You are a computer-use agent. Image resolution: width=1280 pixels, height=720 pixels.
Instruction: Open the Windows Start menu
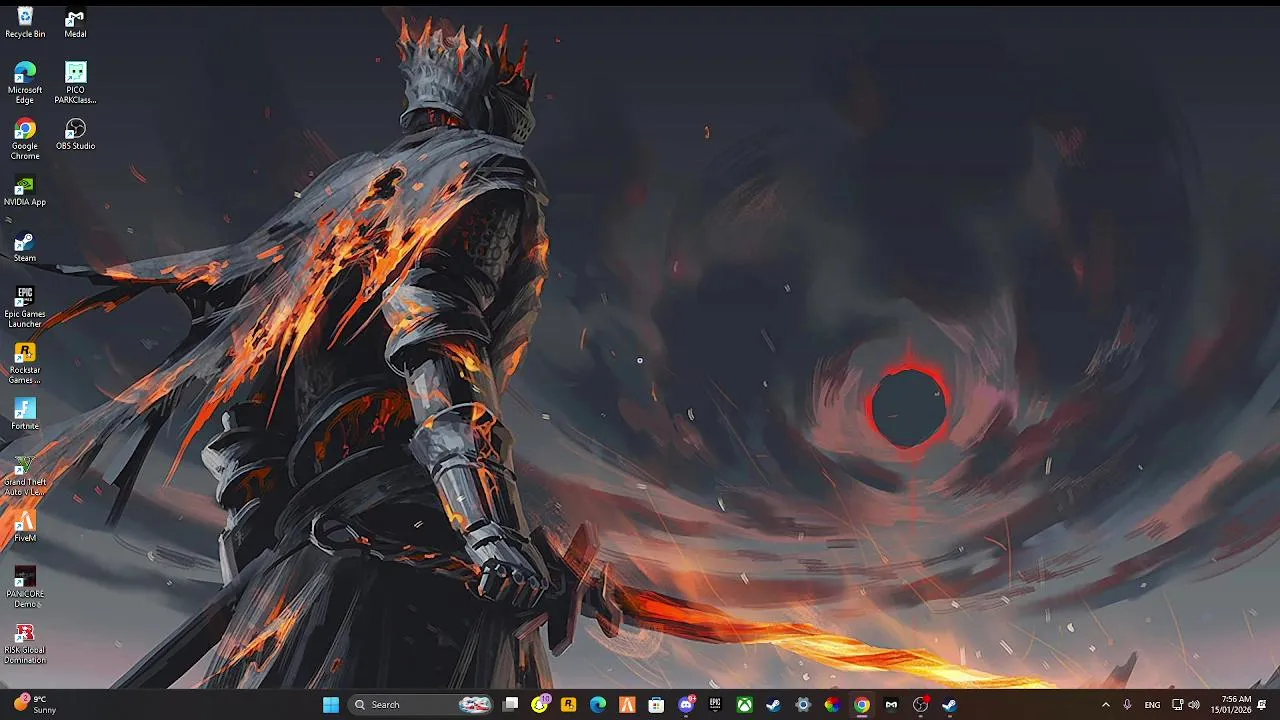[331, 705]
